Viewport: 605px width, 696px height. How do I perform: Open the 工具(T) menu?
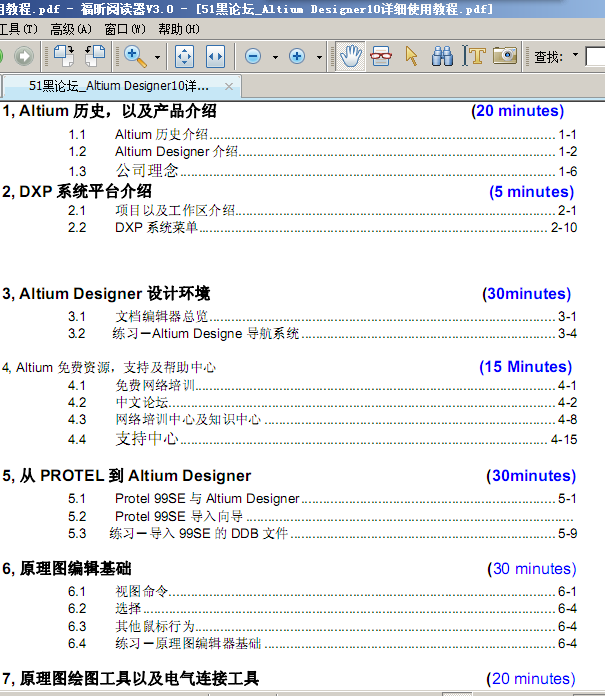19,29
